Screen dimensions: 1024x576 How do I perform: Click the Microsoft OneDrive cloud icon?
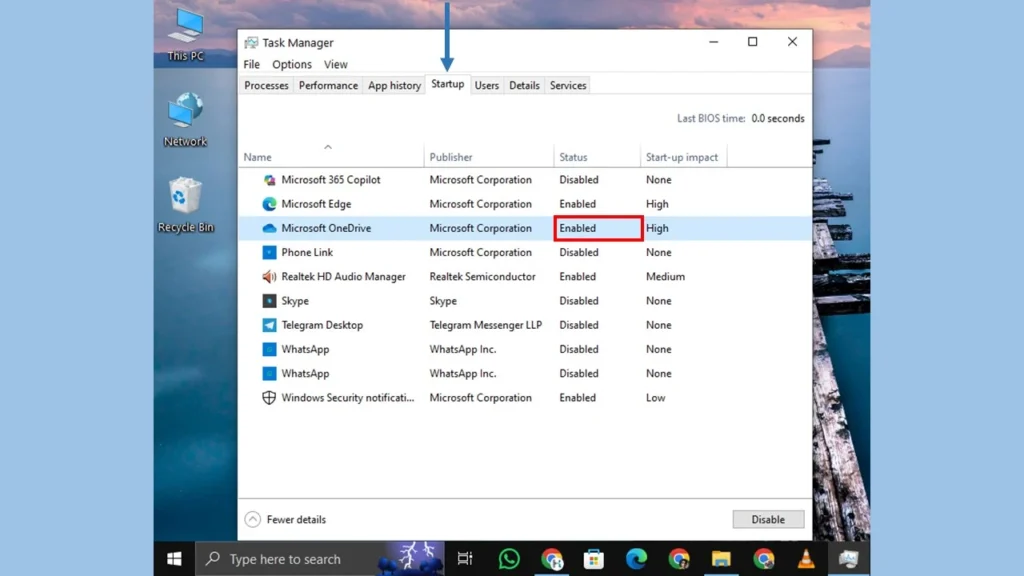(269, 228)
